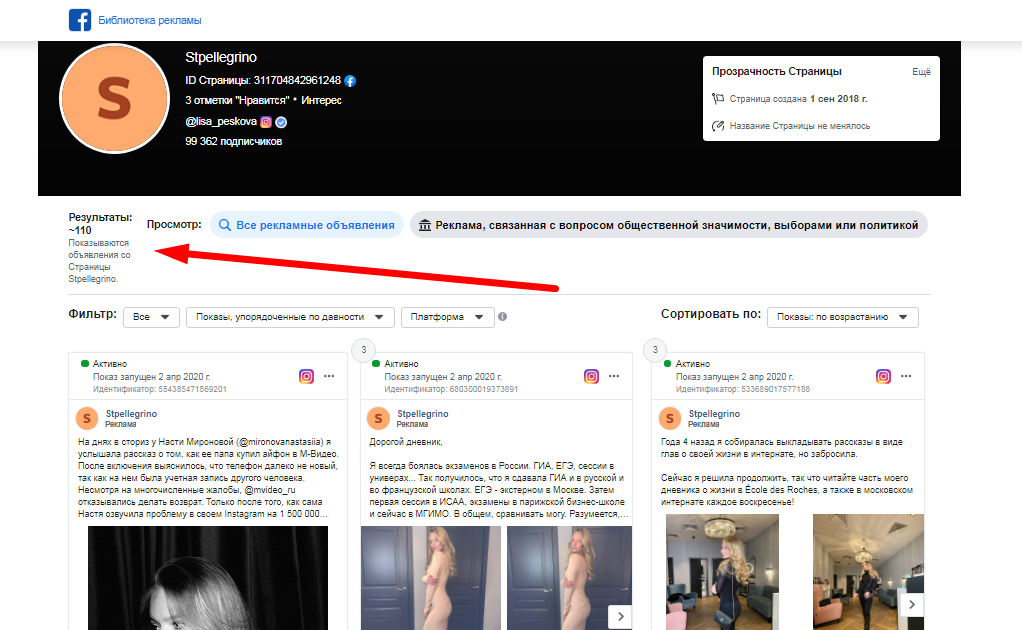Select the Все рекламные объявления tab
This screenshot has width=1022, height=630.
306,225
